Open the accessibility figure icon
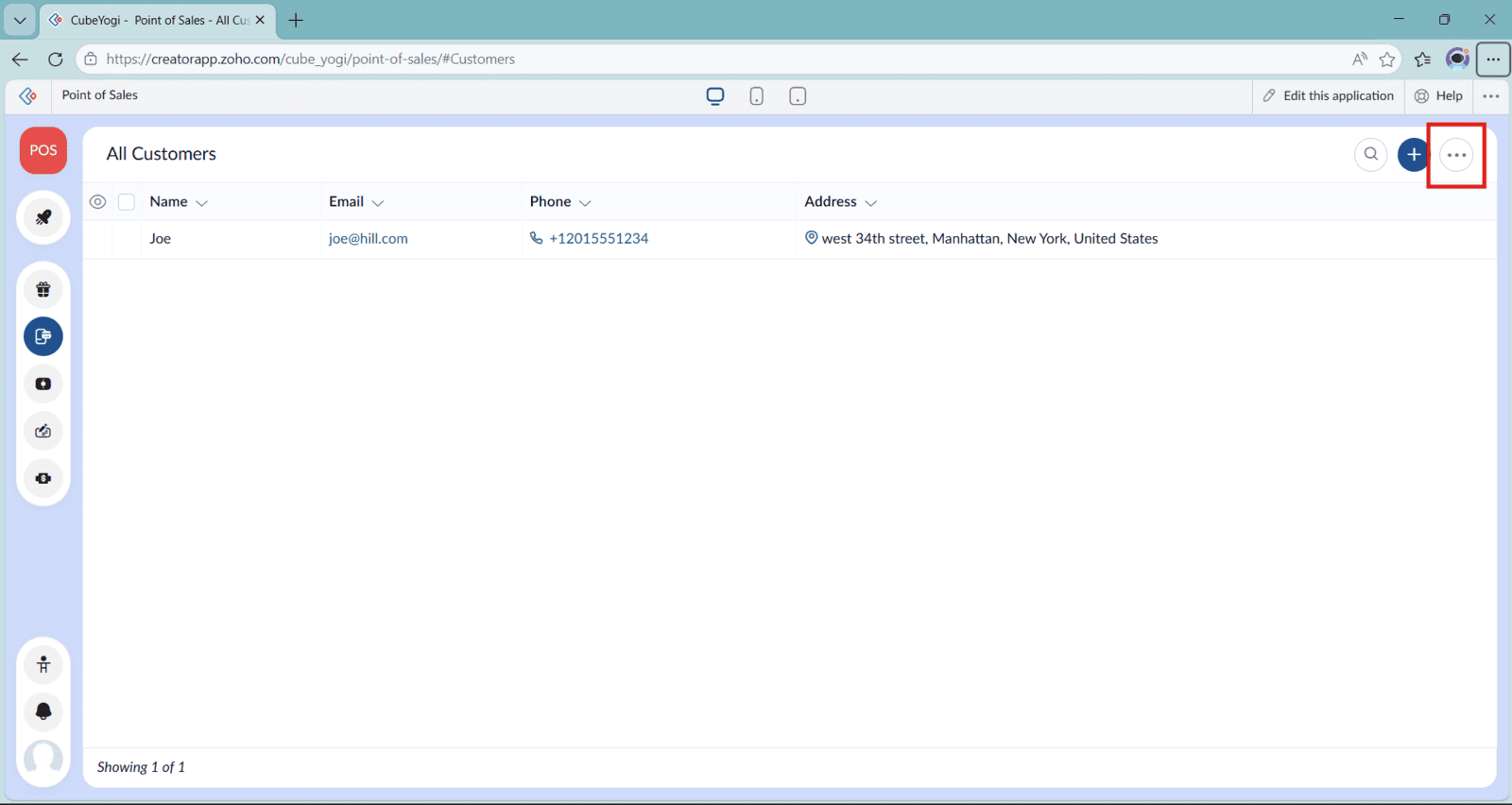1512x805 pixels. 43,665
